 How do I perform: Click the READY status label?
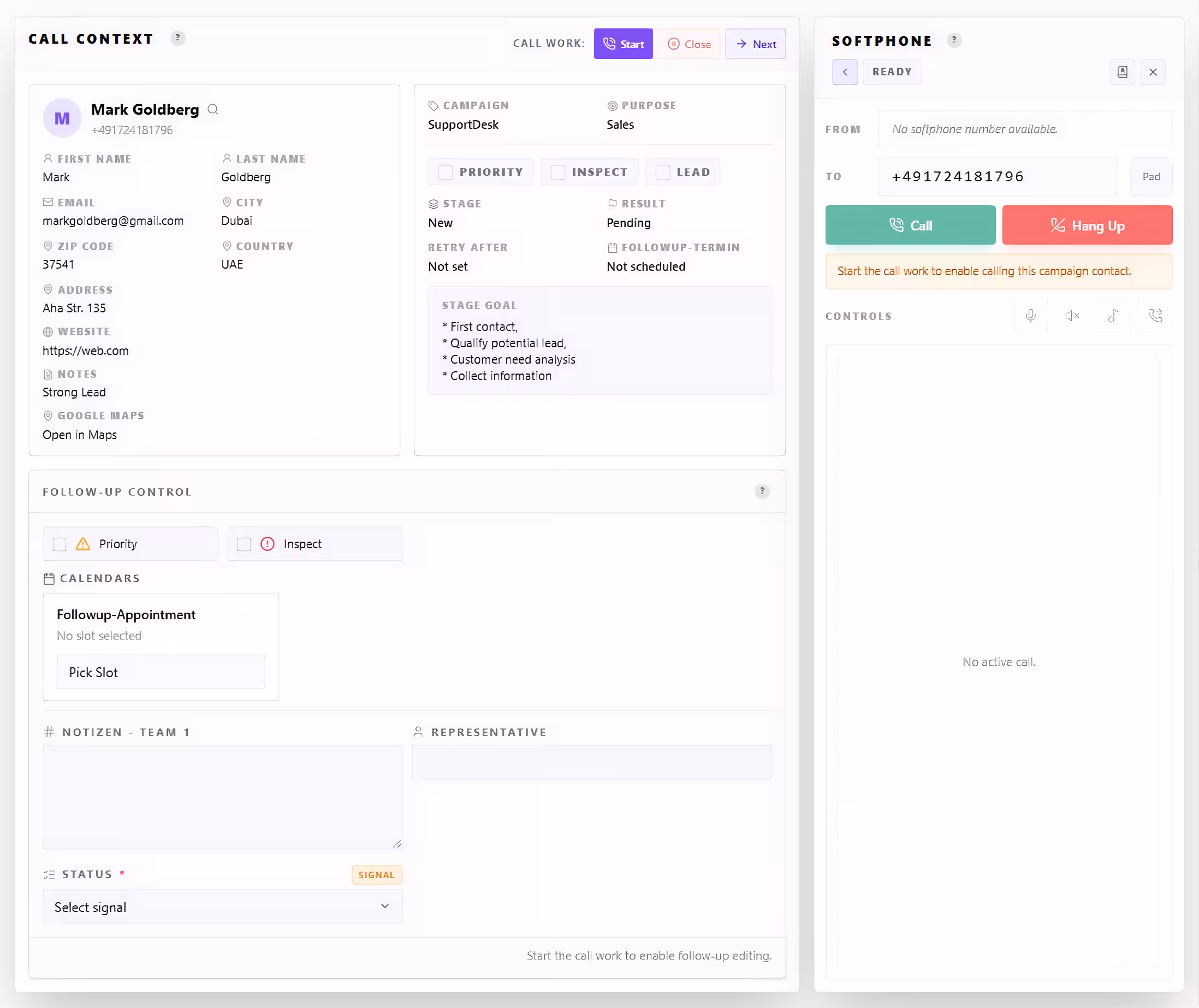pyautogui.click(x=892, y=72)
